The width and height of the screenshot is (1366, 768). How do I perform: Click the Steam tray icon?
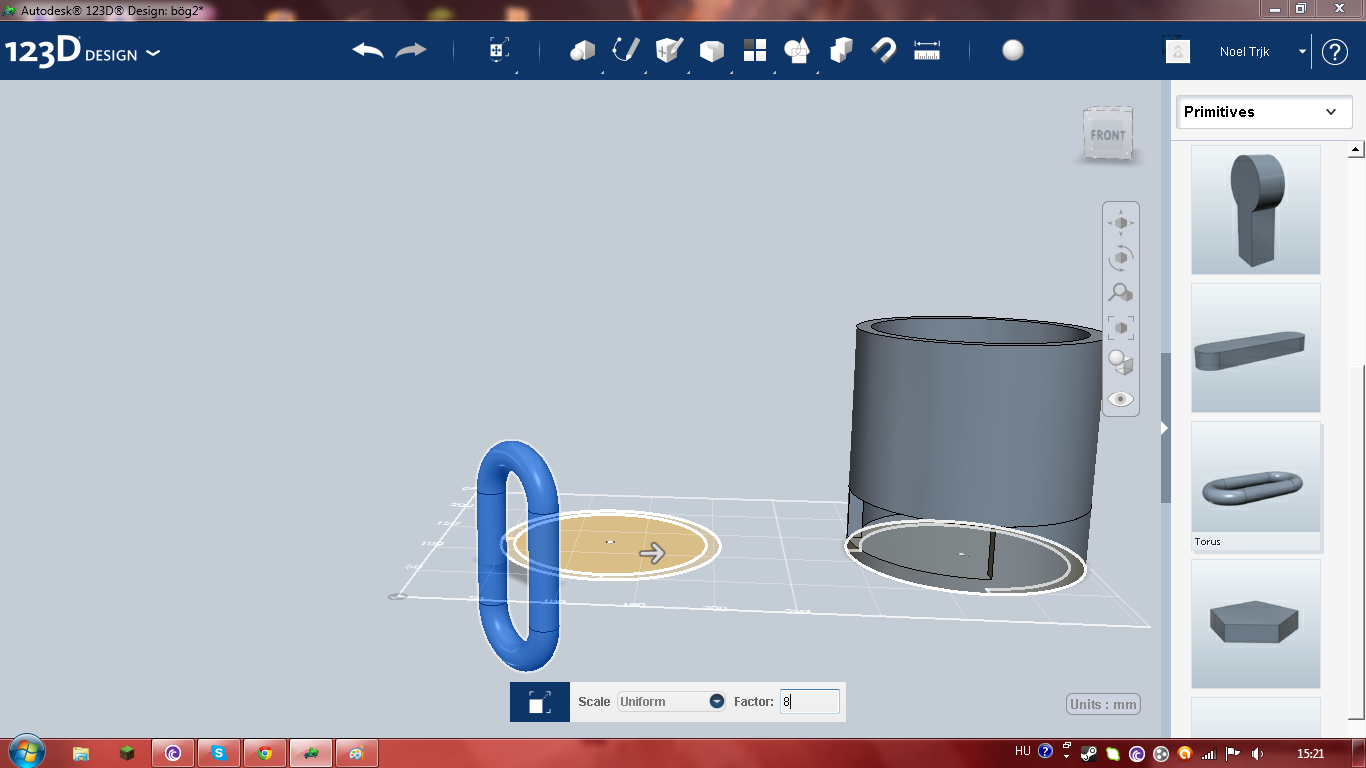pyautogui.click(x=1089, y=753)
